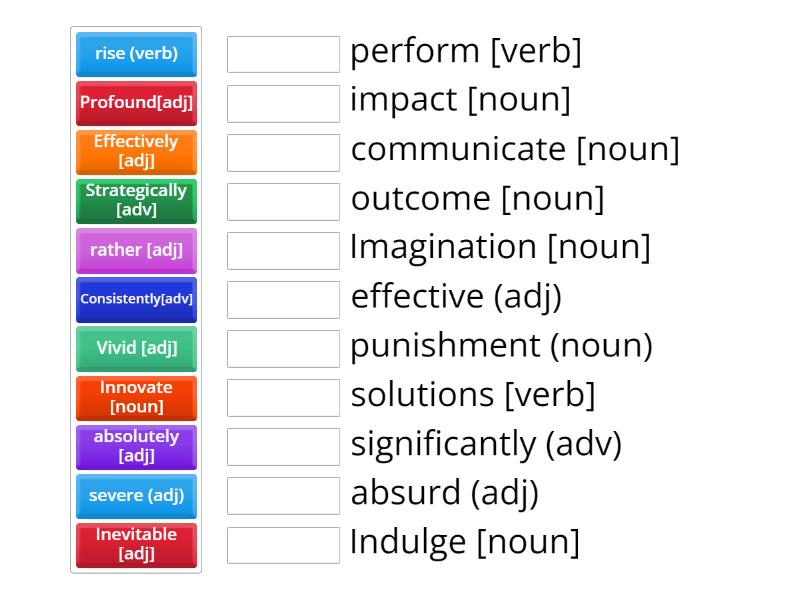Click the answer box beside 'perform [verb]'
Image resolution: width=800 pixels, height=600 pixels.
click(x=283, y=54)
